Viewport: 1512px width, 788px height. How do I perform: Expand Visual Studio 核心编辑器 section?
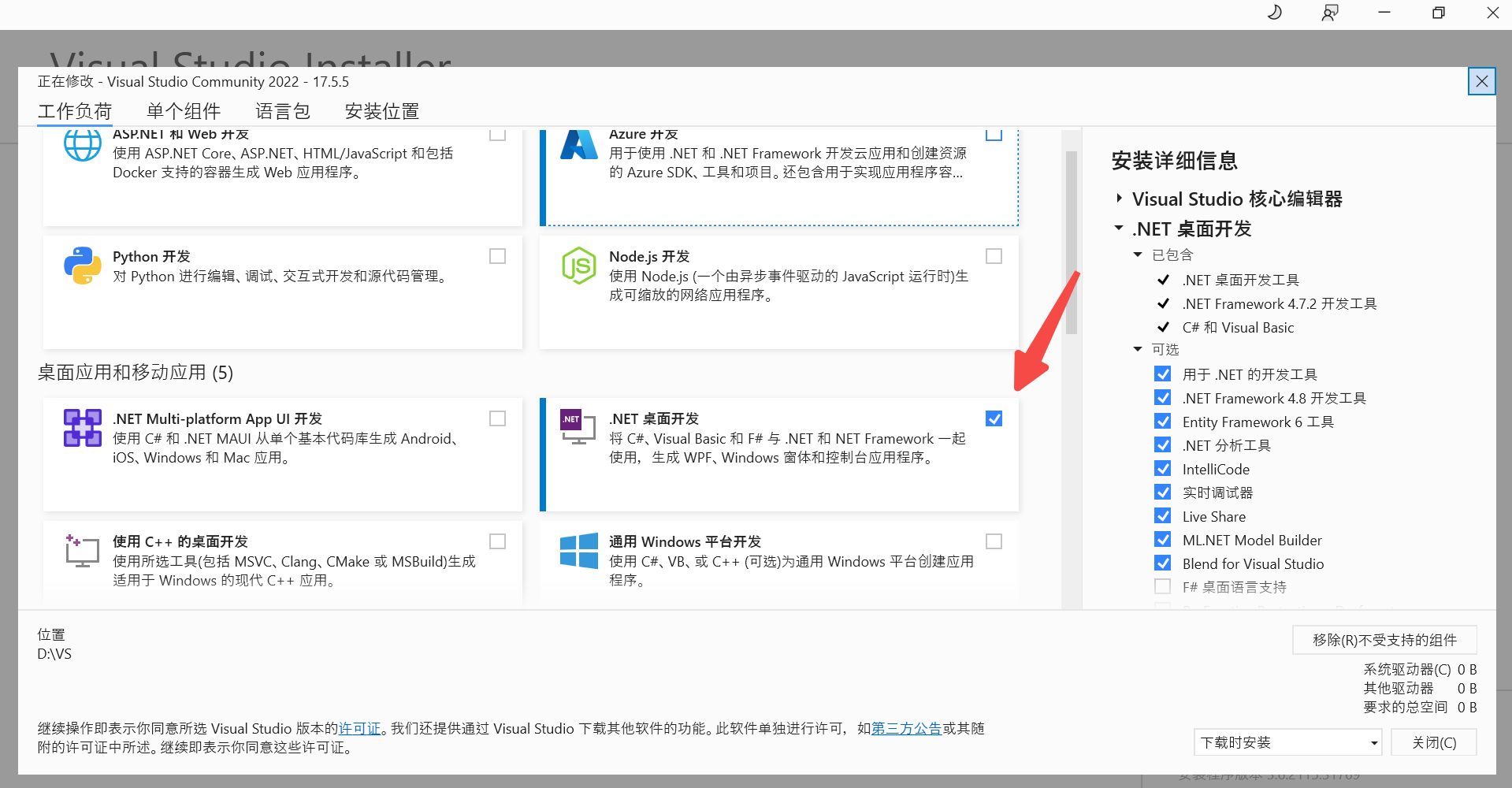click(1119, 199)
